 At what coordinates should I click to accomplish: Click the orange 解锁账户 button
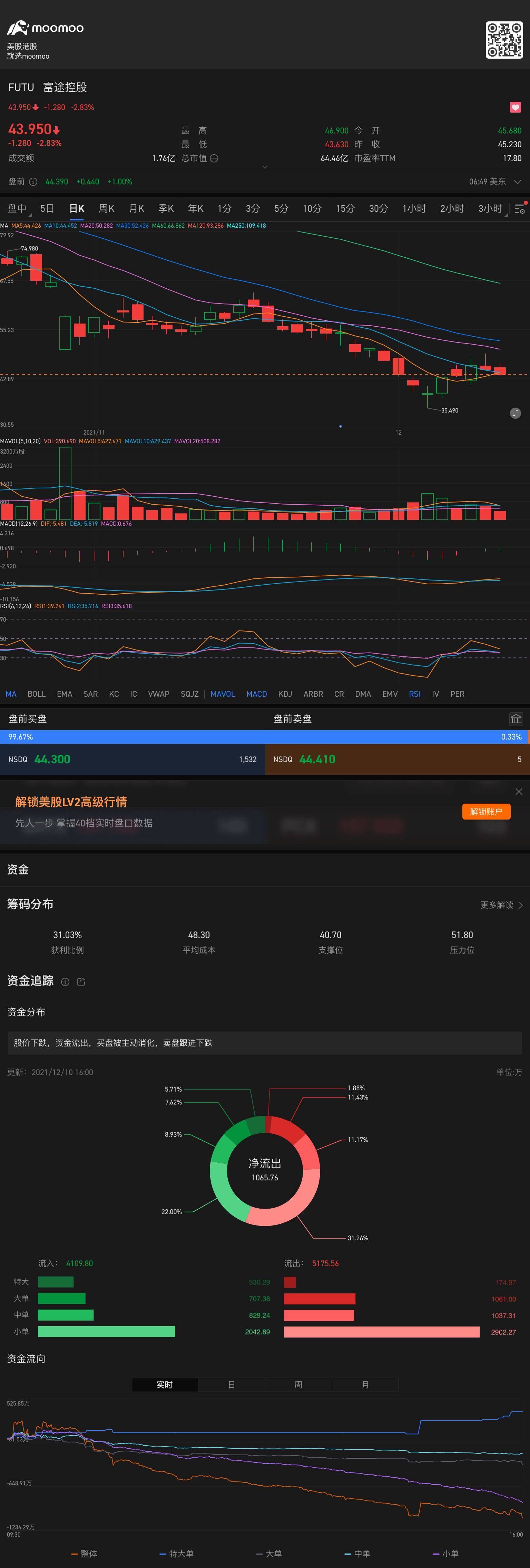[x=486, y=811]
